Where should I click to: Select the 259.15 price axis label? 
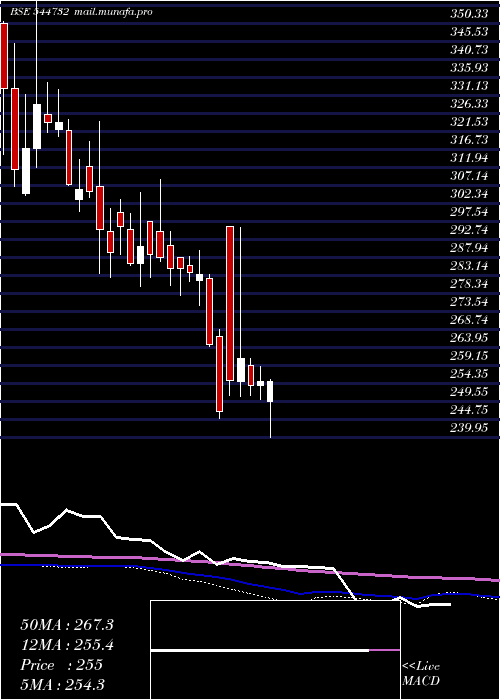coord(469,356)
